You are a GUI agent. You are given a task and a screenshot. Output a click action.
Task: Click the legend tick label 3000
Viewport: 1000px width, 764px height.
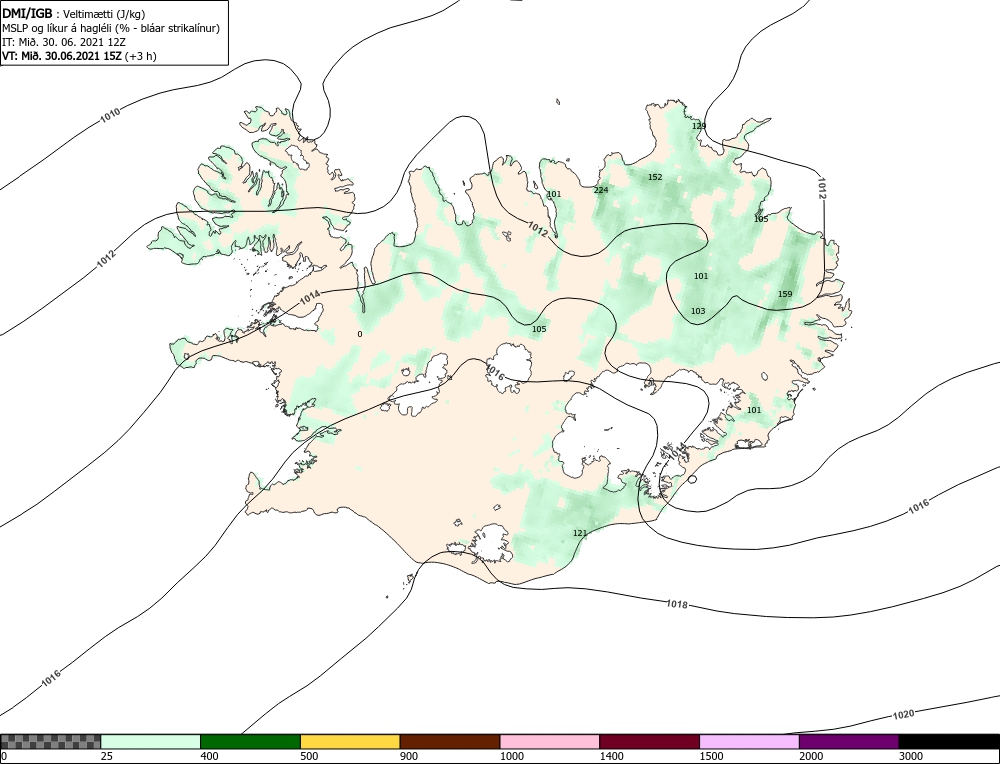[911, 756]
